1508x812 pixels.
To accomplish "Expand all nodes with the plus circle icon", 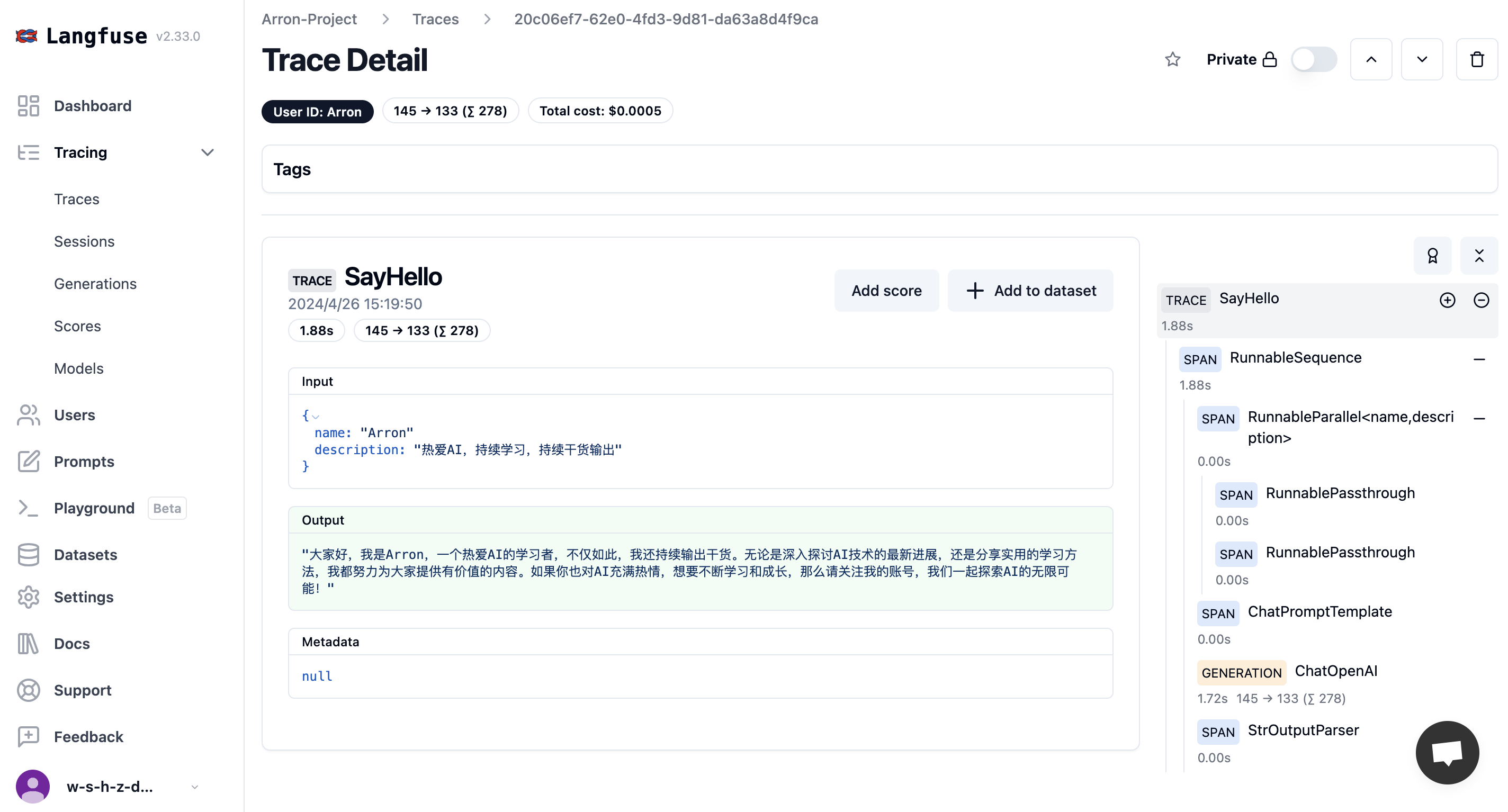I will pyautogui.click(x=1447, y=300).
